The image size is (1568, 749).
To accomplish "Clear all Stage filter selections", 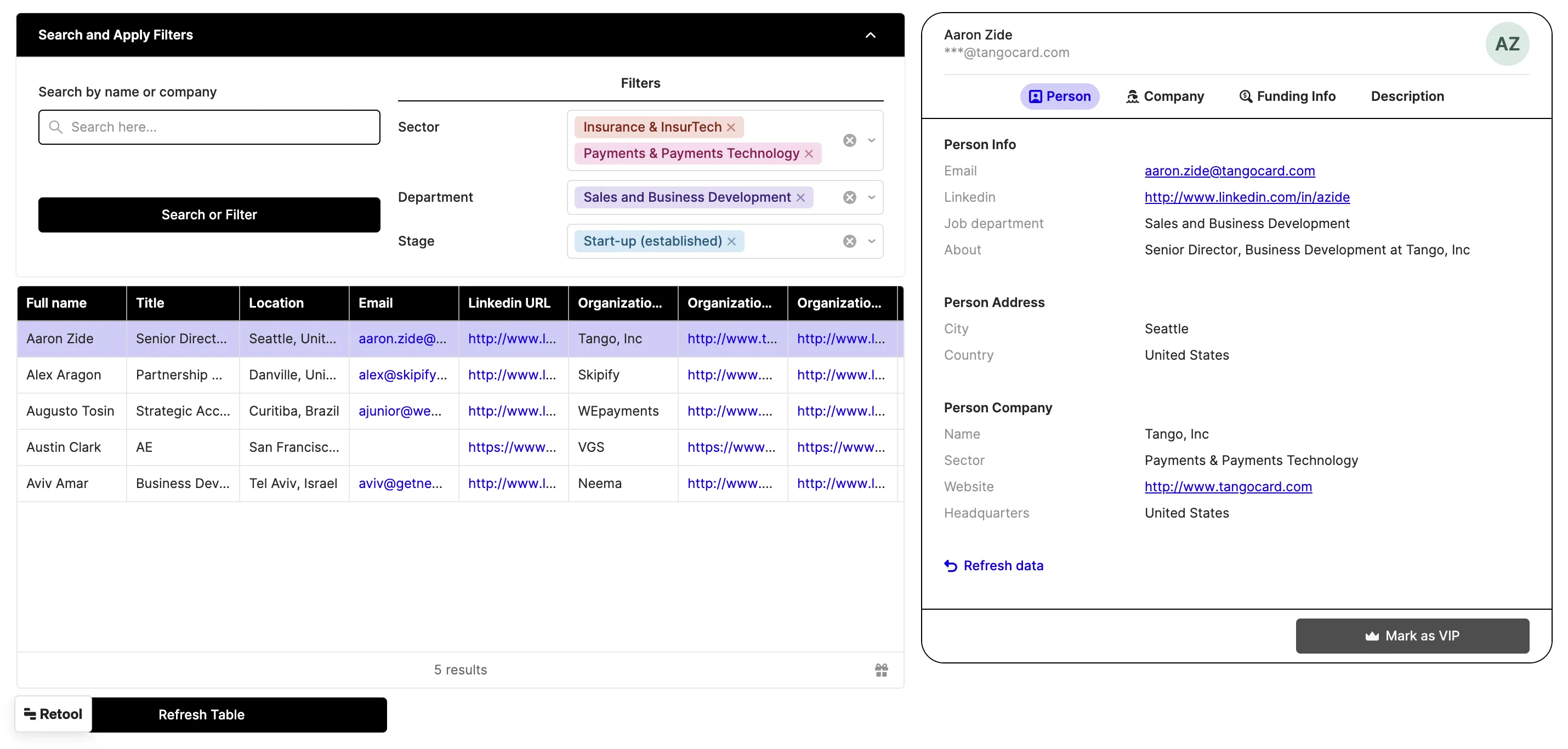I will pyautogui.click(x=849, y=242).
